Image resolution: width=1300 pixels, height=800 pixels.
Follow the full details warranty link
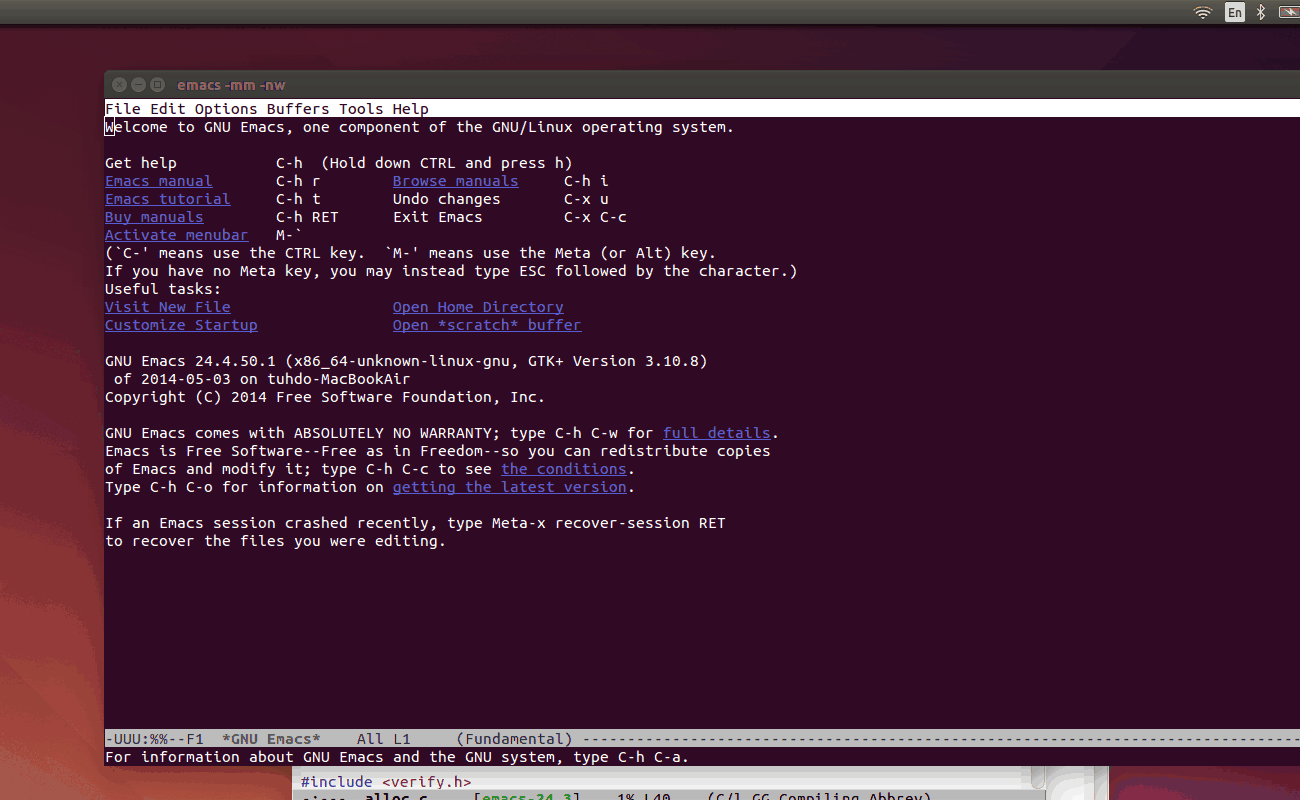(717, 433)
